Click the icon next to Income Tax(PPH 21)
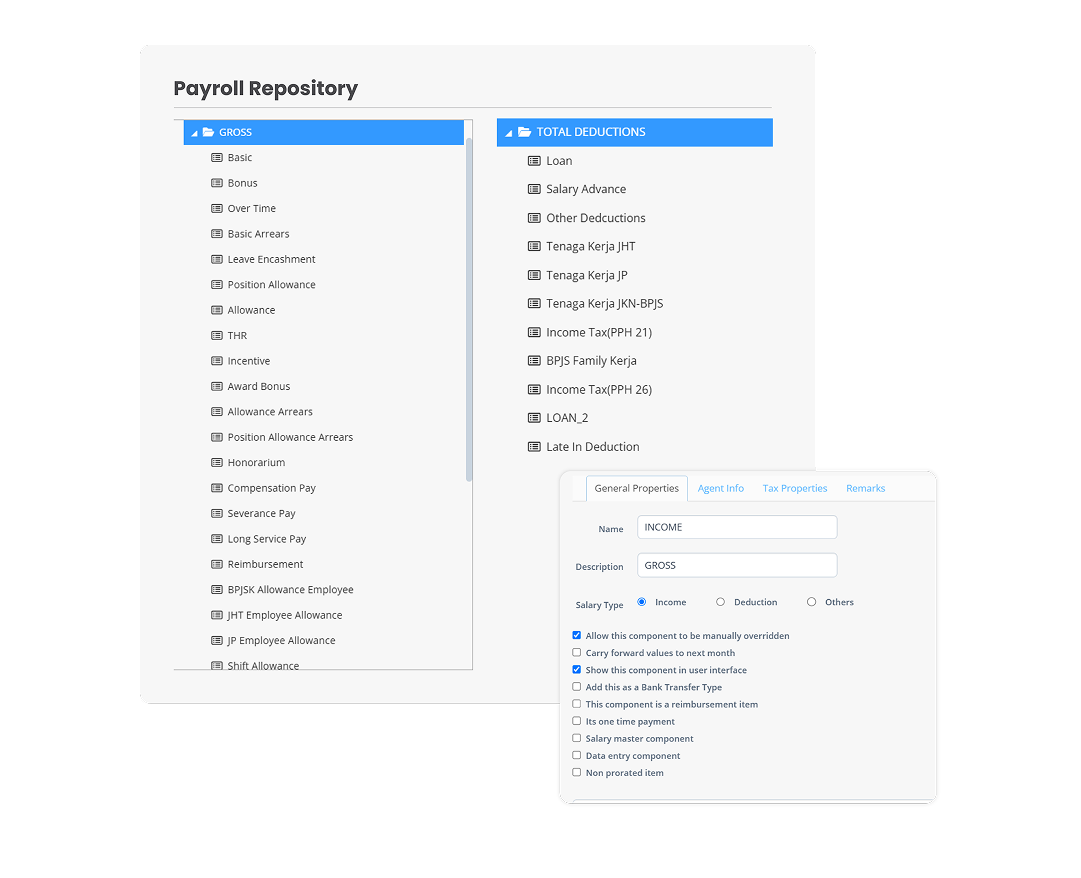1081x878 pixels. 534,333
